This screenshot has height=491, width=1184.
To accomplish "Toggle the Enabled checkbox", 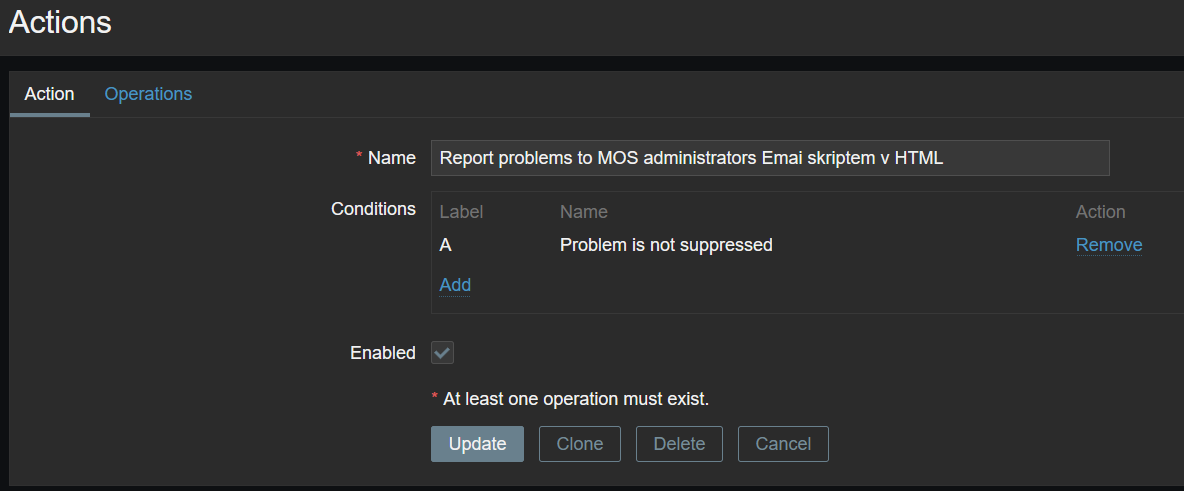I will pos(442,353).
